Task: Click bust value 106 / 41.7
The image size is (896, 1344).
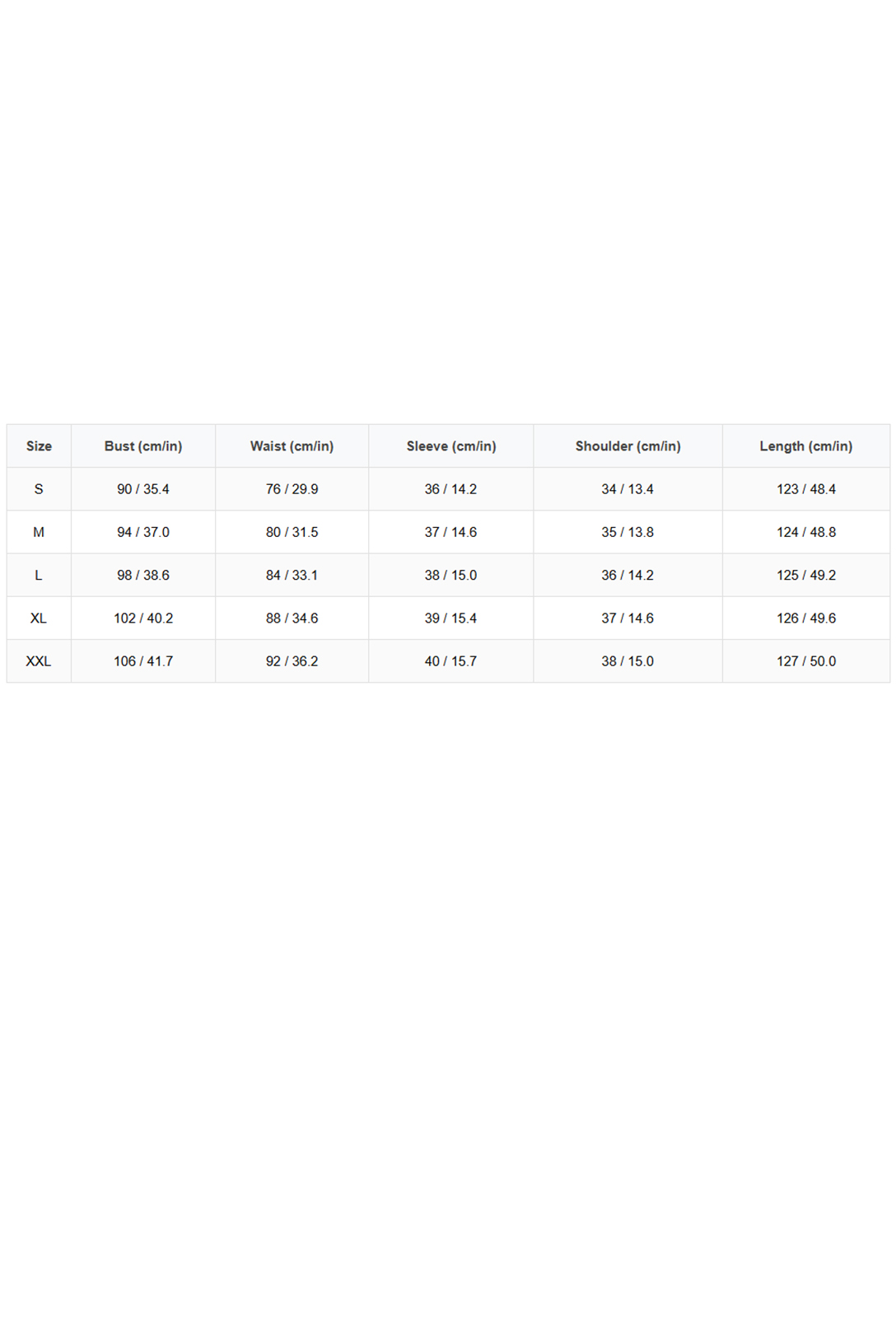Action: 143,661
